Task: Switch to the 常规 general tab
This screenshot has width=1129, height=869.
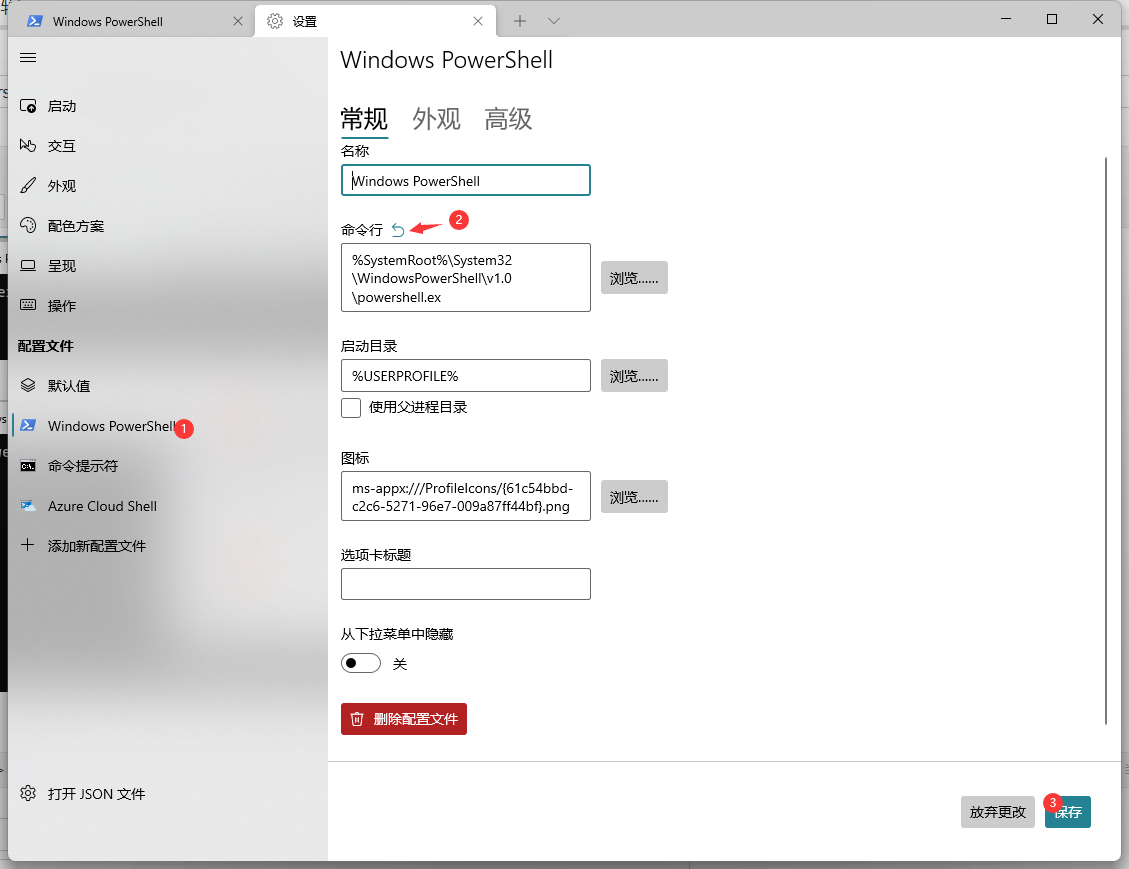Action: [x=364, y=120]
